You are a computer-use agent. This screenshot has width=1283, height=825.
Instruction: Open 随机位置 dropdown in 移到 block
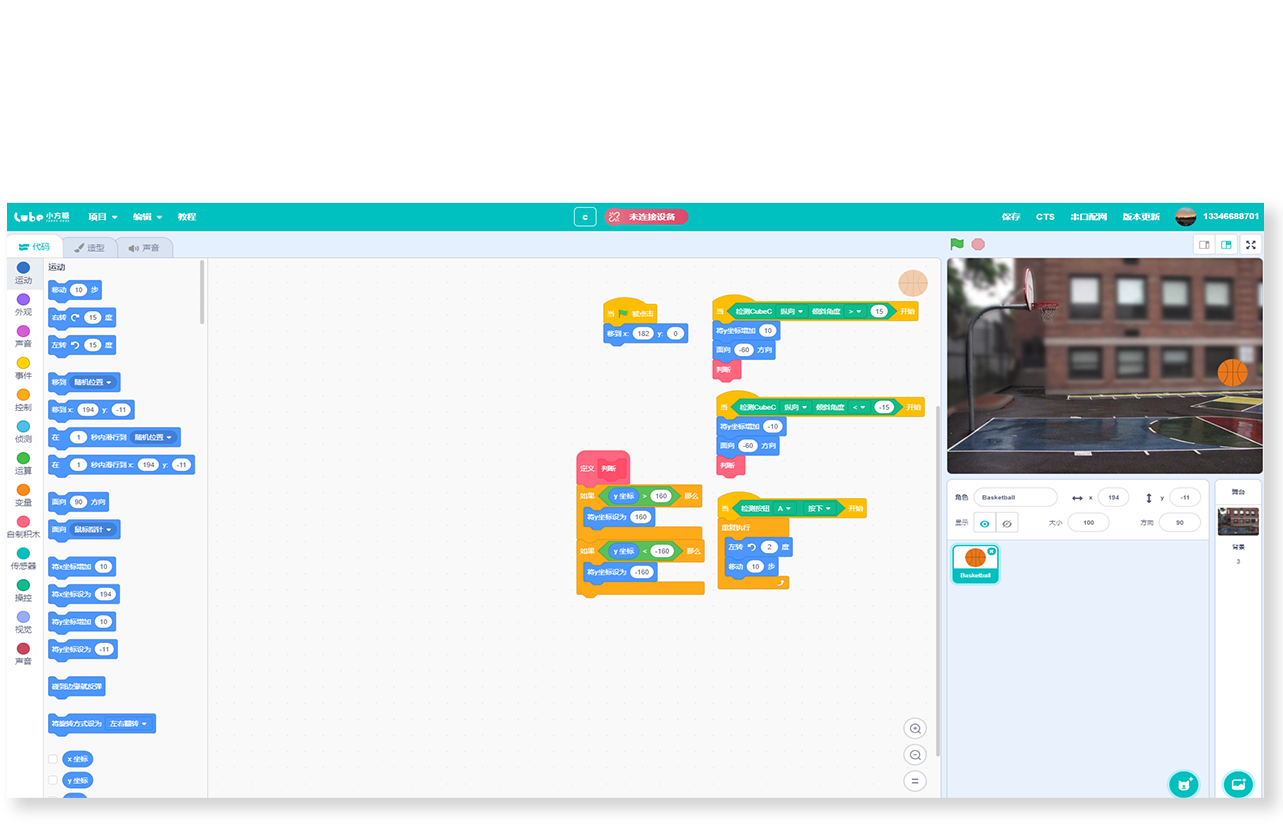pyautogui.click(x=96, y=382)
